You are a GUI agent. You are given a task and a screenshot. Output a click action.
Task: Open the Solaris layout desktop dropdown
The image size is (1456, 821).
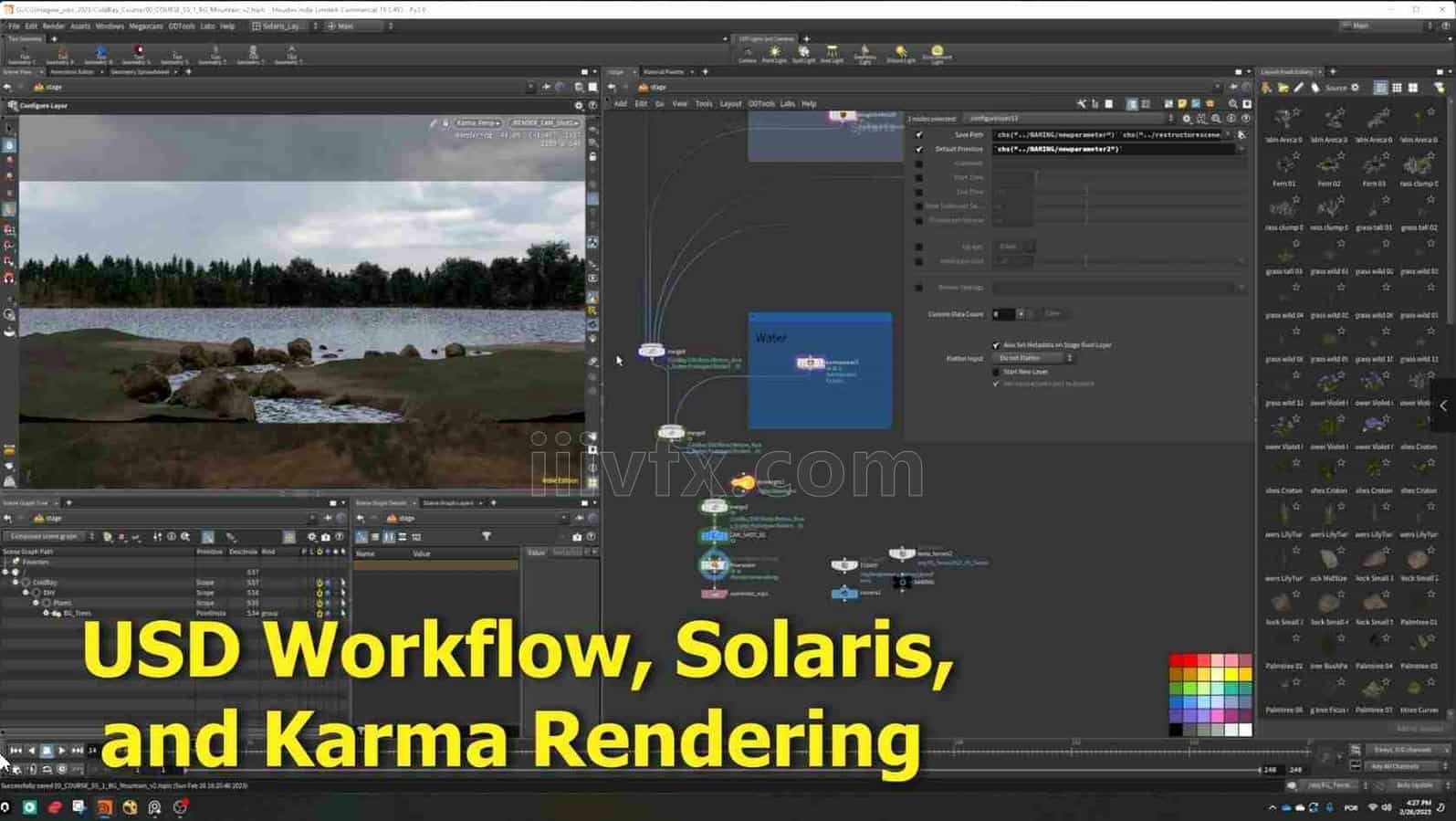(x=285, y=26)
